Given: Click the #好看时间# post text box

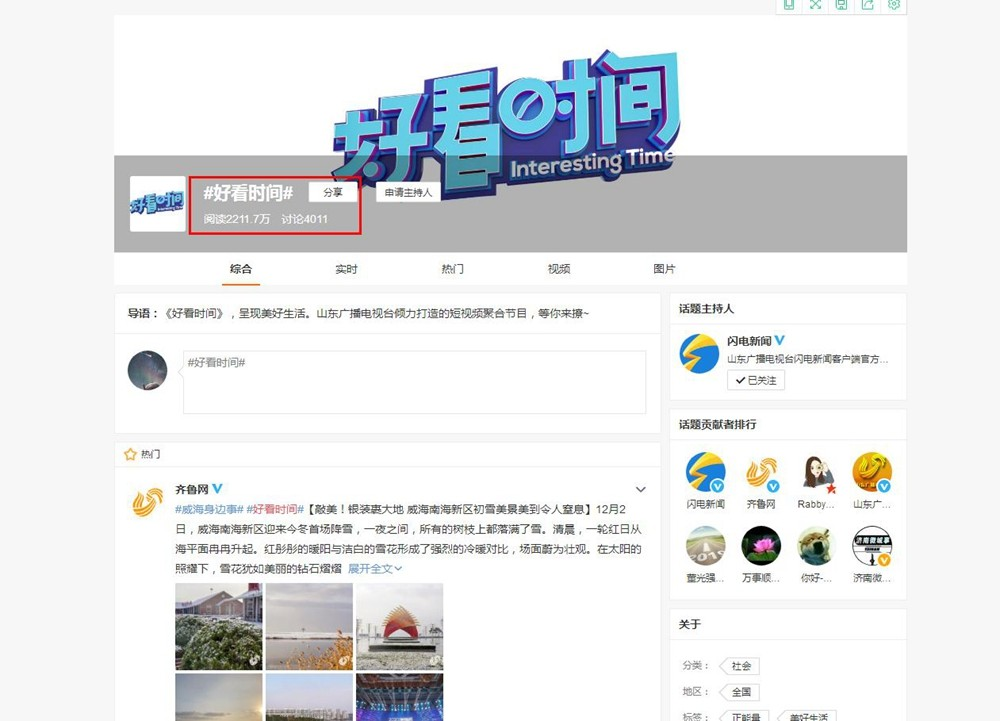Looking at the screenshot, I should point(415,382).
